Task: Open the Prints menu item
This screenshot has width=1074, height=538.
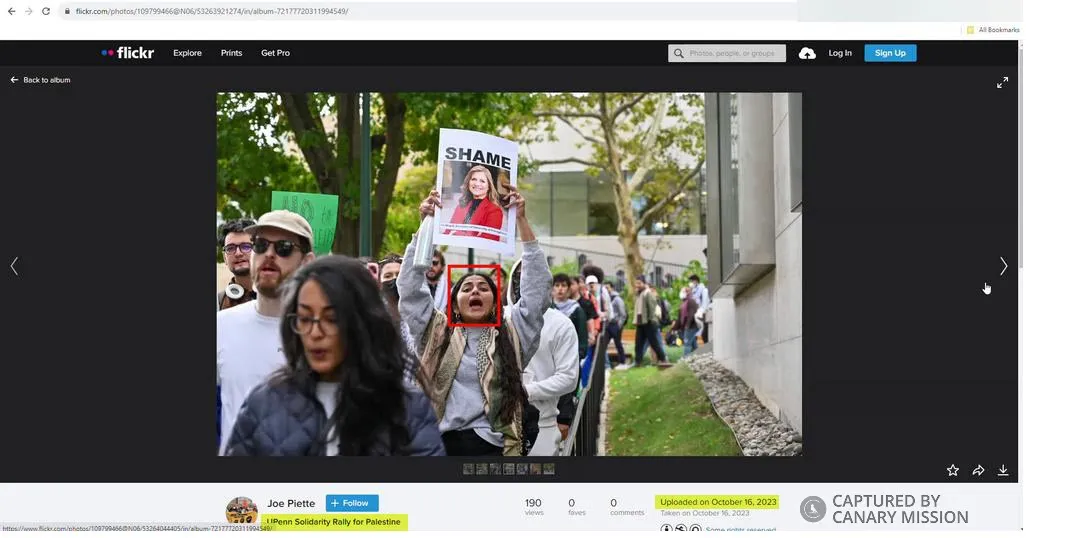Action: [x=232, y=53]
